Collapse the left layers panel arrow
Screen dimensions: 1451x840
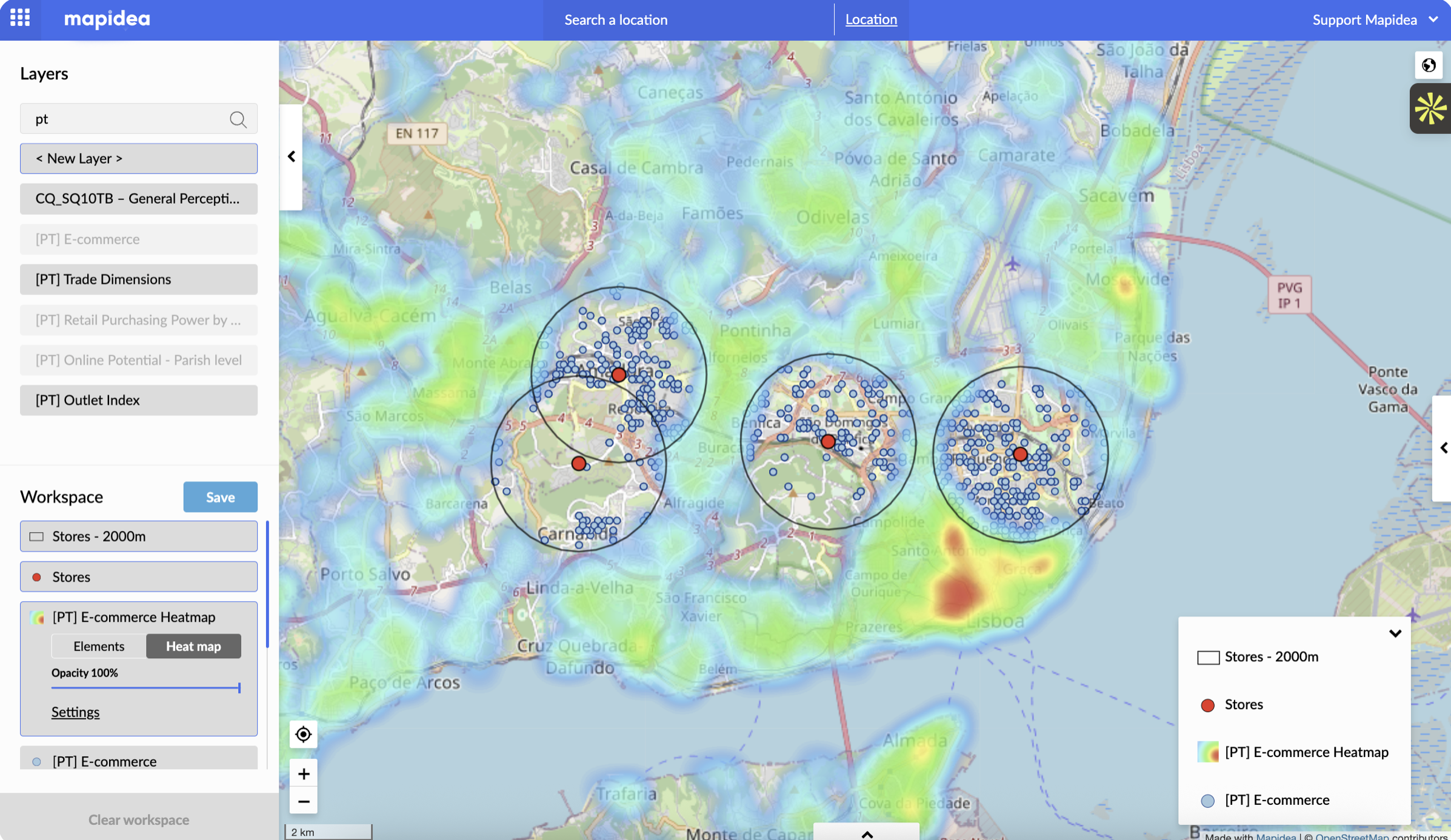[x=292, y=157]
